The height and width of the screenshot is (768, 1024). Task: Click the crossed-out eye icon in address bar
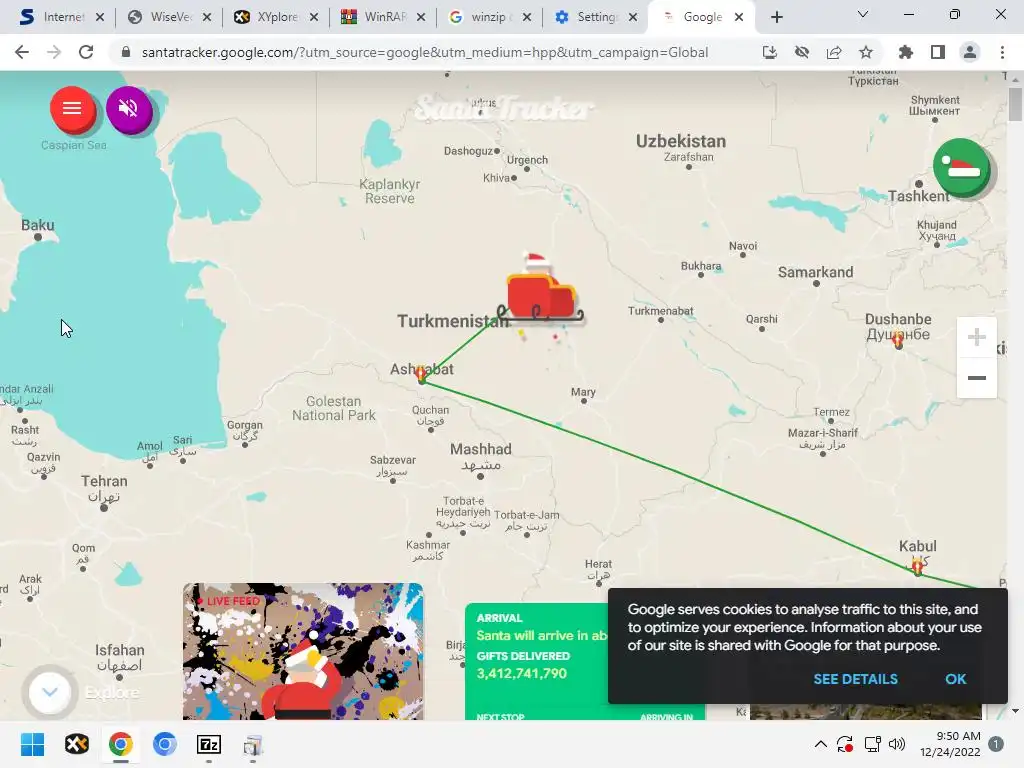click(802, 52)
